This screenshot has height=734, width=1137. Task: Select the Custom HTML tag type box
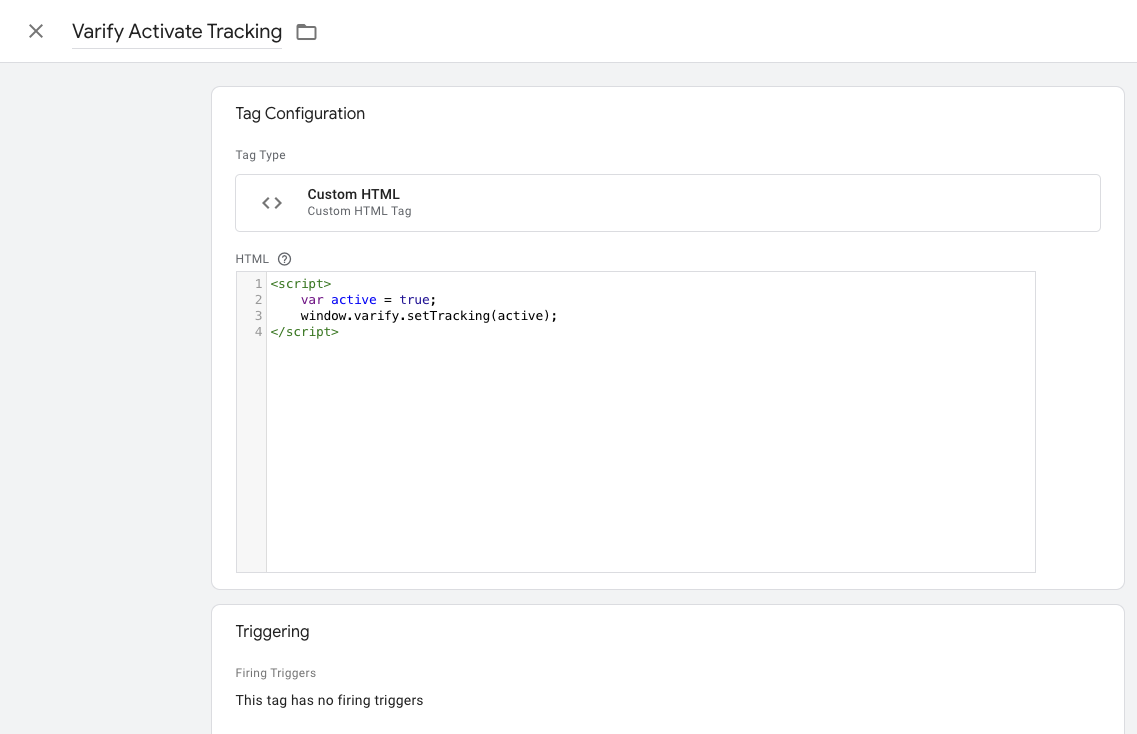[667, 203]
